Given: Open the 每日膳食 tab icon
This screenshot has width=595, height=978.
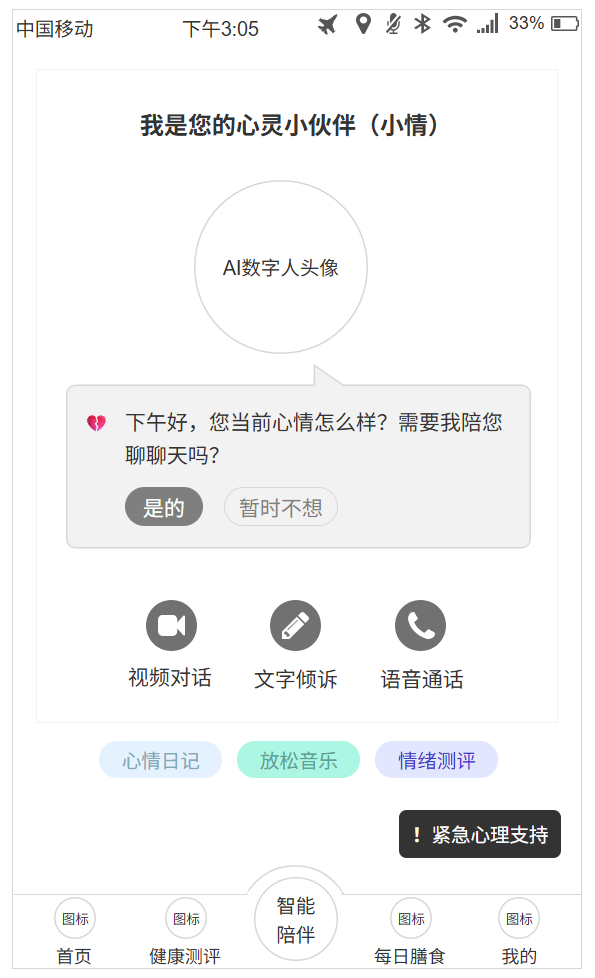Looking at the screenshot, I should [x=411, y=918].
